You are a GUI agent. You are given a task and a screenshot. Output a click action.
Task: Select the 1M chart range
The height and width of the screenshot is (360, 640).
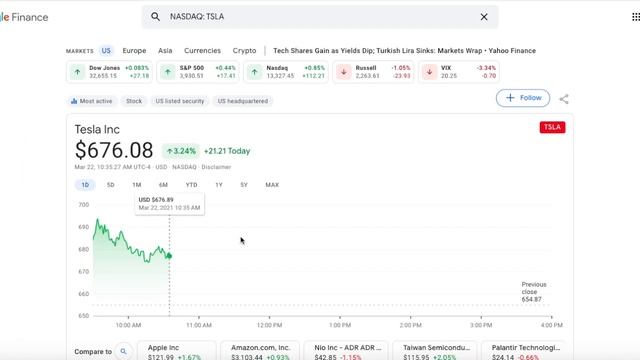click(x=137, y=185)
